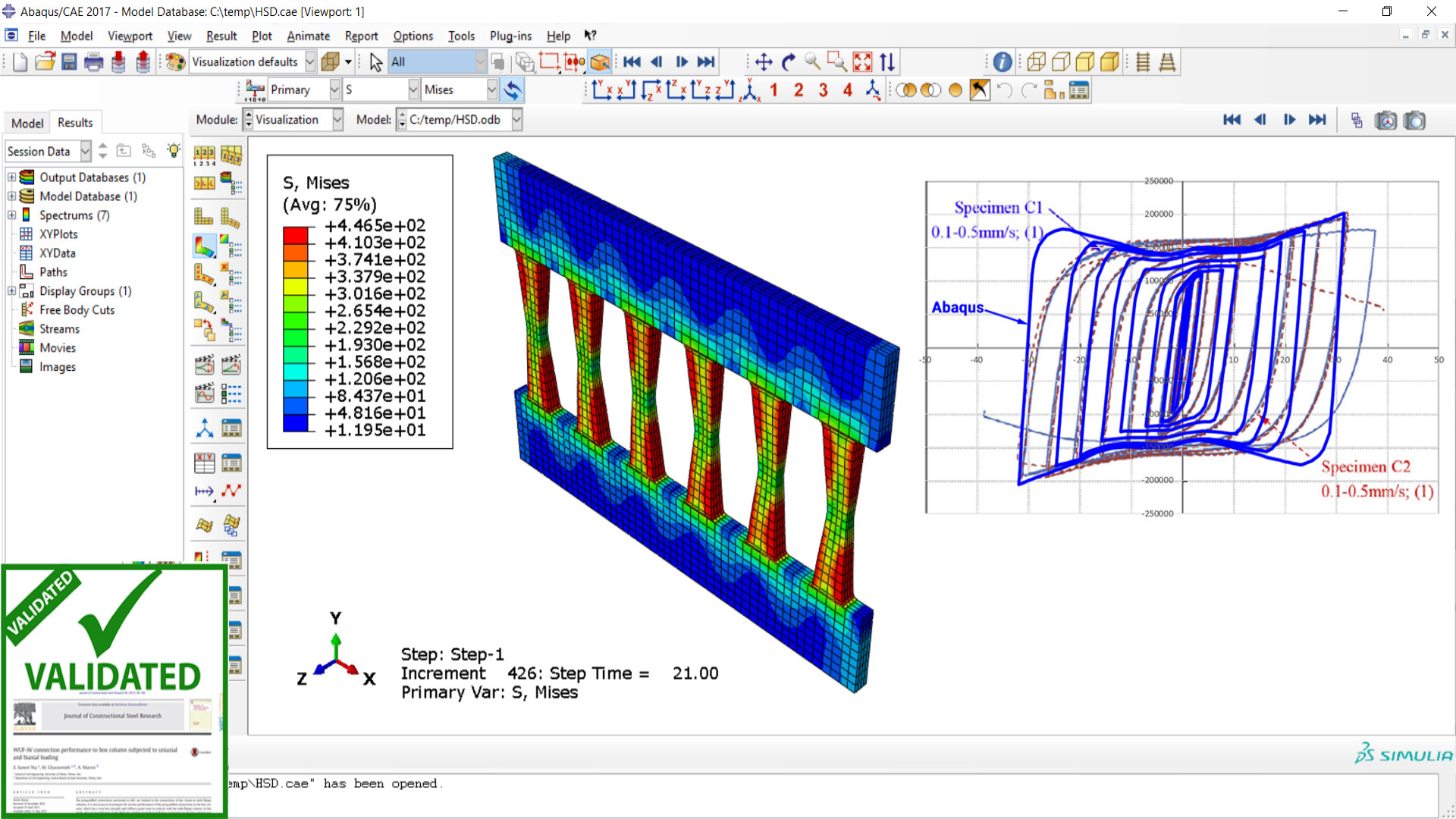Apply the XY plane view icon
1456x819 pixels.
click(602, 90)
